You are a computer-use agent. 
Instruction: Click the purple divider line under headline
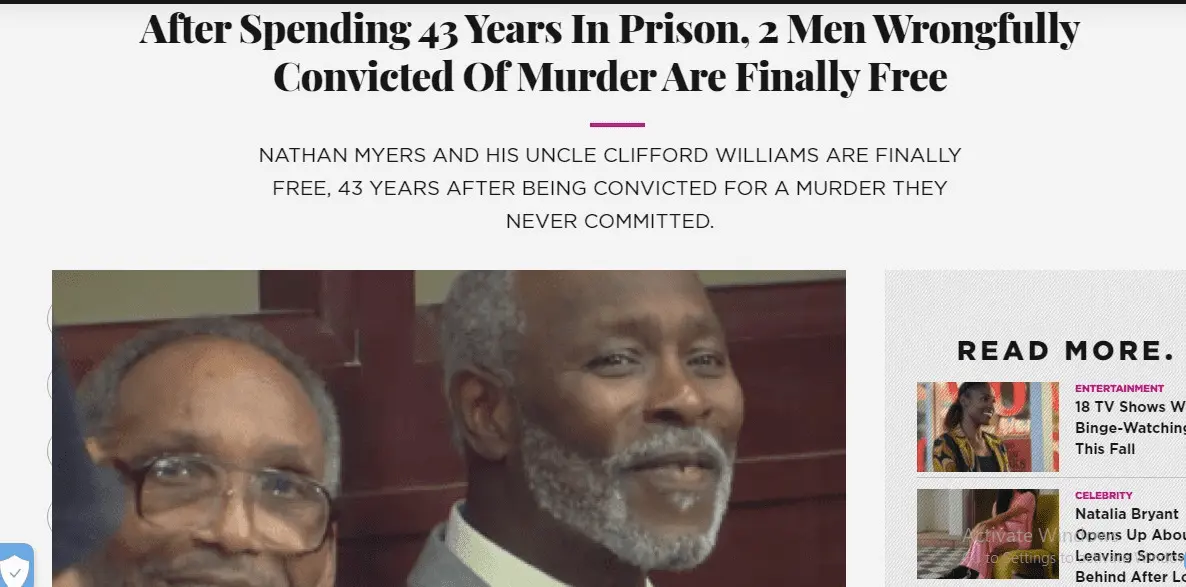point(617,125)
